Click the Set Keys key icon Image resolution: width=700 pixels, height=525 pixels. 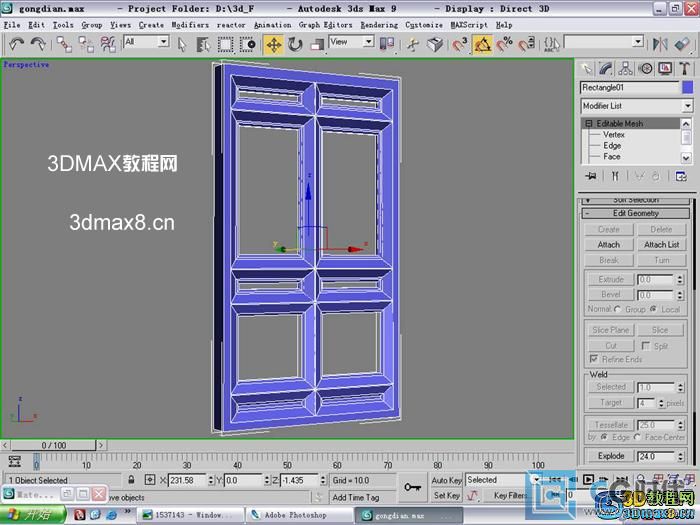[412, 487]
